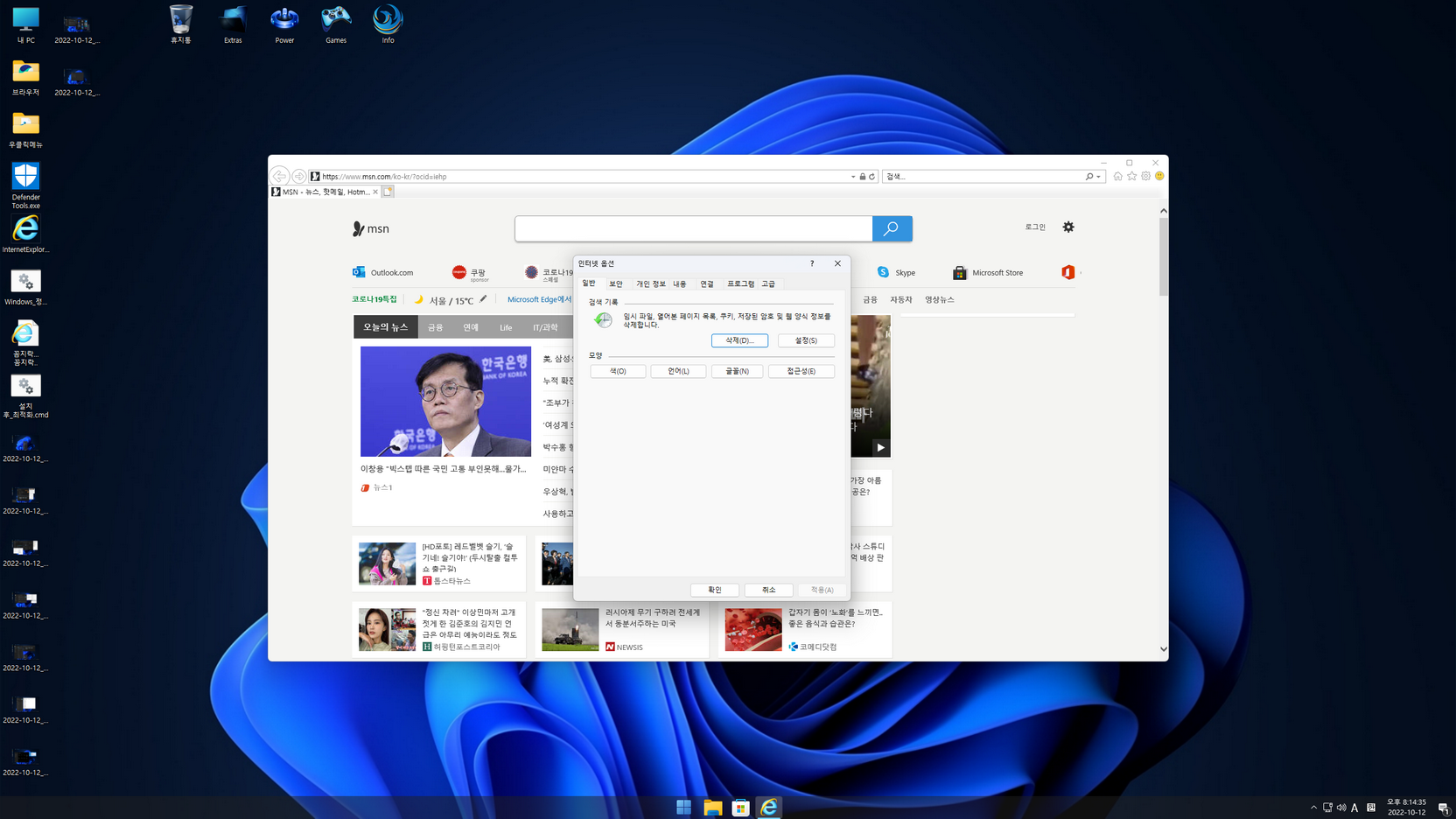Open the Power desktop icon
The image size is (1456, 819).
[x=284, y=24]
